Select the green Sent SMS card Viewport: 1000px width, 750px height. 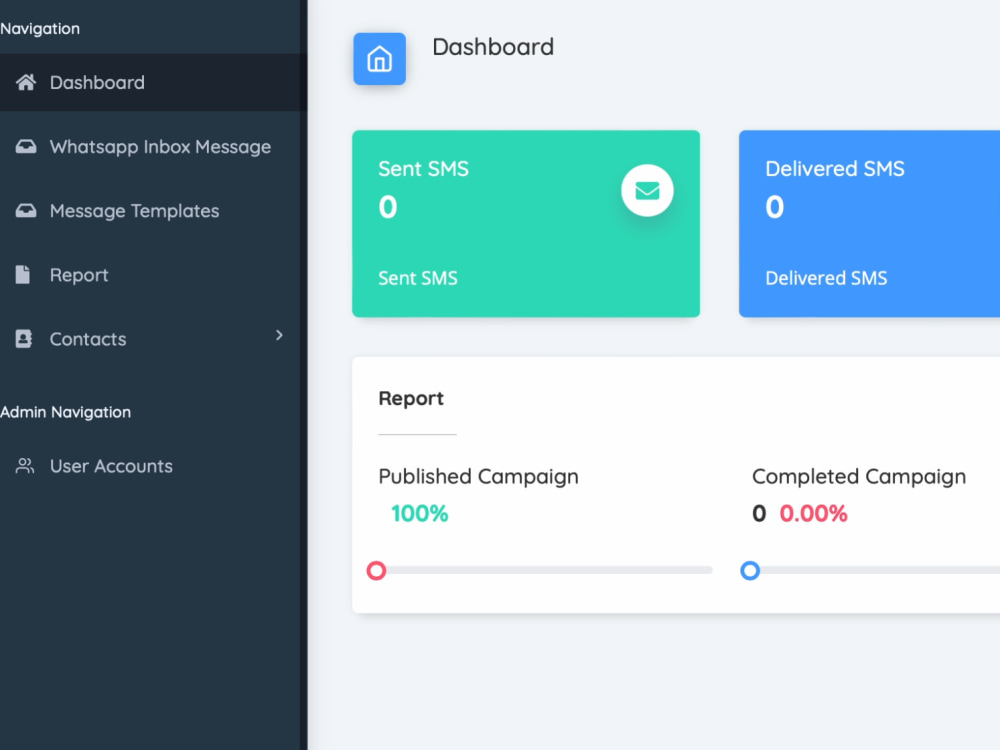(x=526, y=224)
